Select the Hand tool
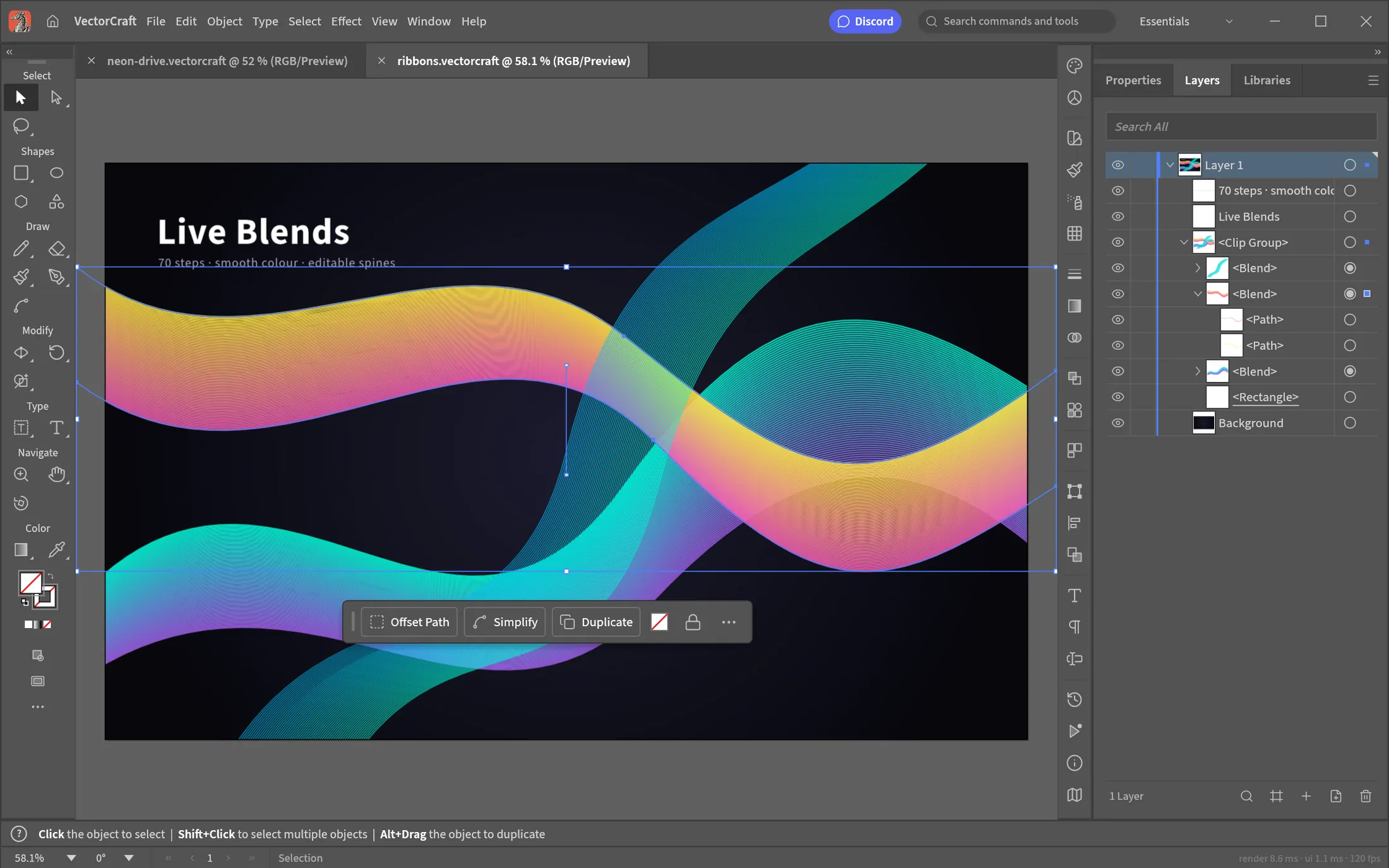 [56, 475]
